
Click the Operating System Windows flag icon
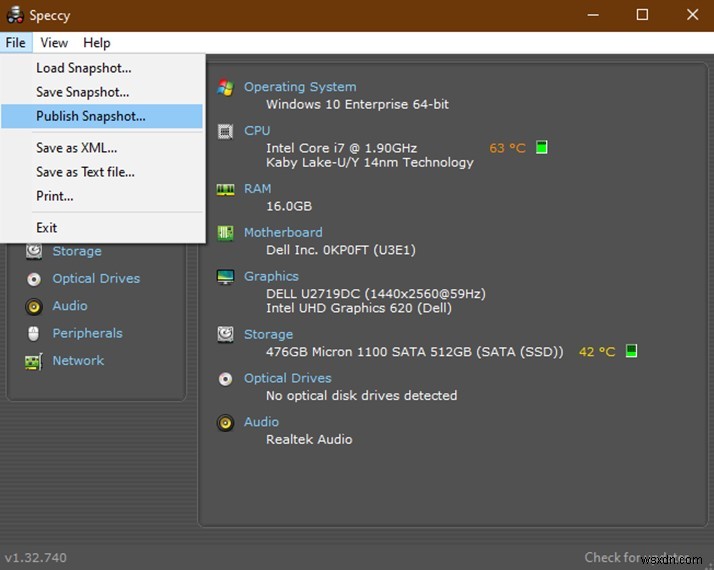(225, 87)
